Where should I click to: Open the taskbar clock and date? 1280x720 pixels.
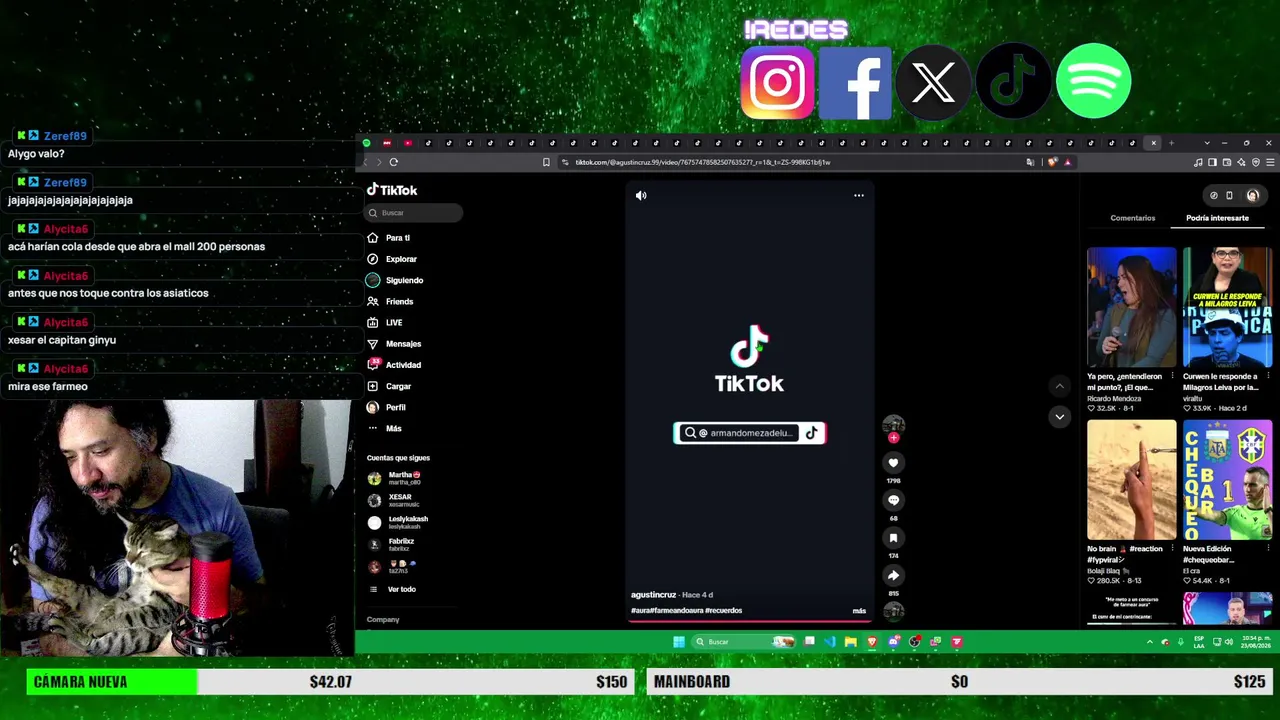click(x=1255, y=642)
